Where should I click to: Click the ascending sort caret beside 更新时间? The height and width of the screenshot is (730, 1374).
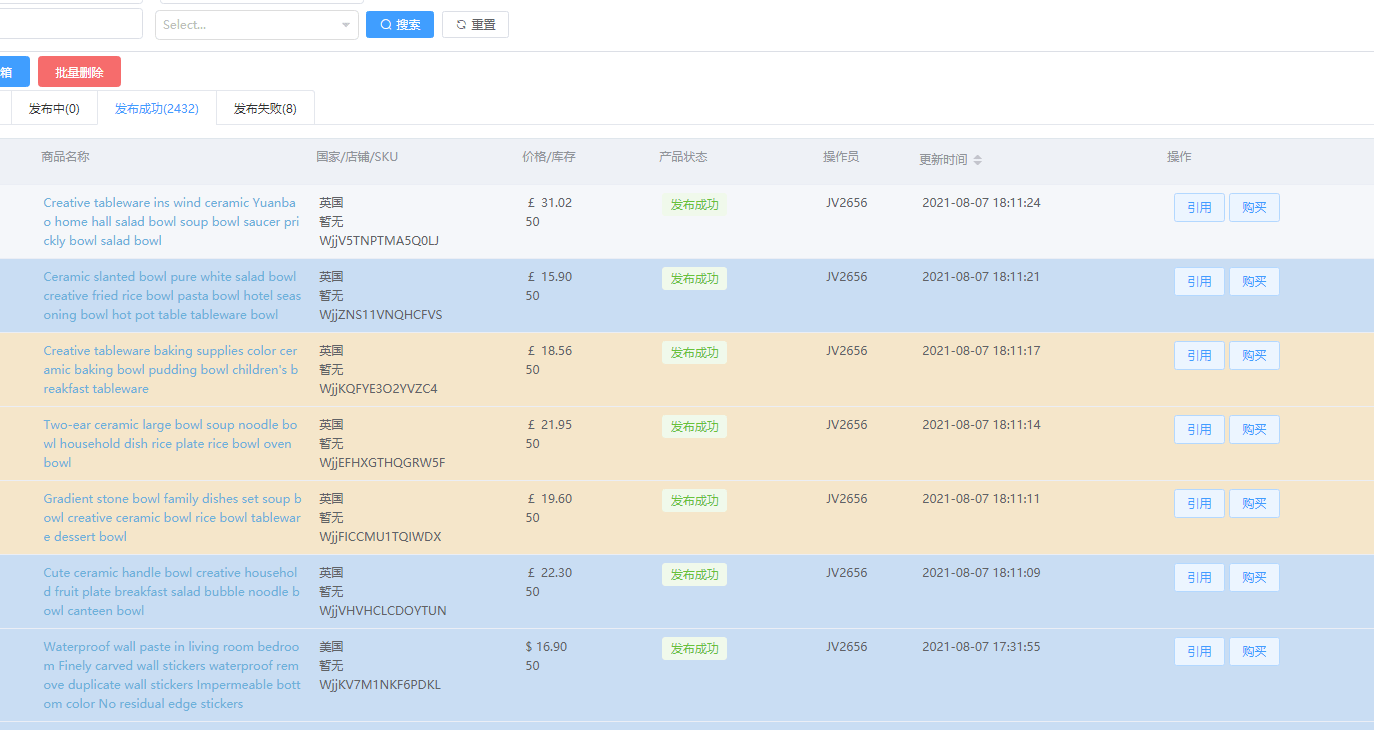pyautogui.click(x=978, y=156)
